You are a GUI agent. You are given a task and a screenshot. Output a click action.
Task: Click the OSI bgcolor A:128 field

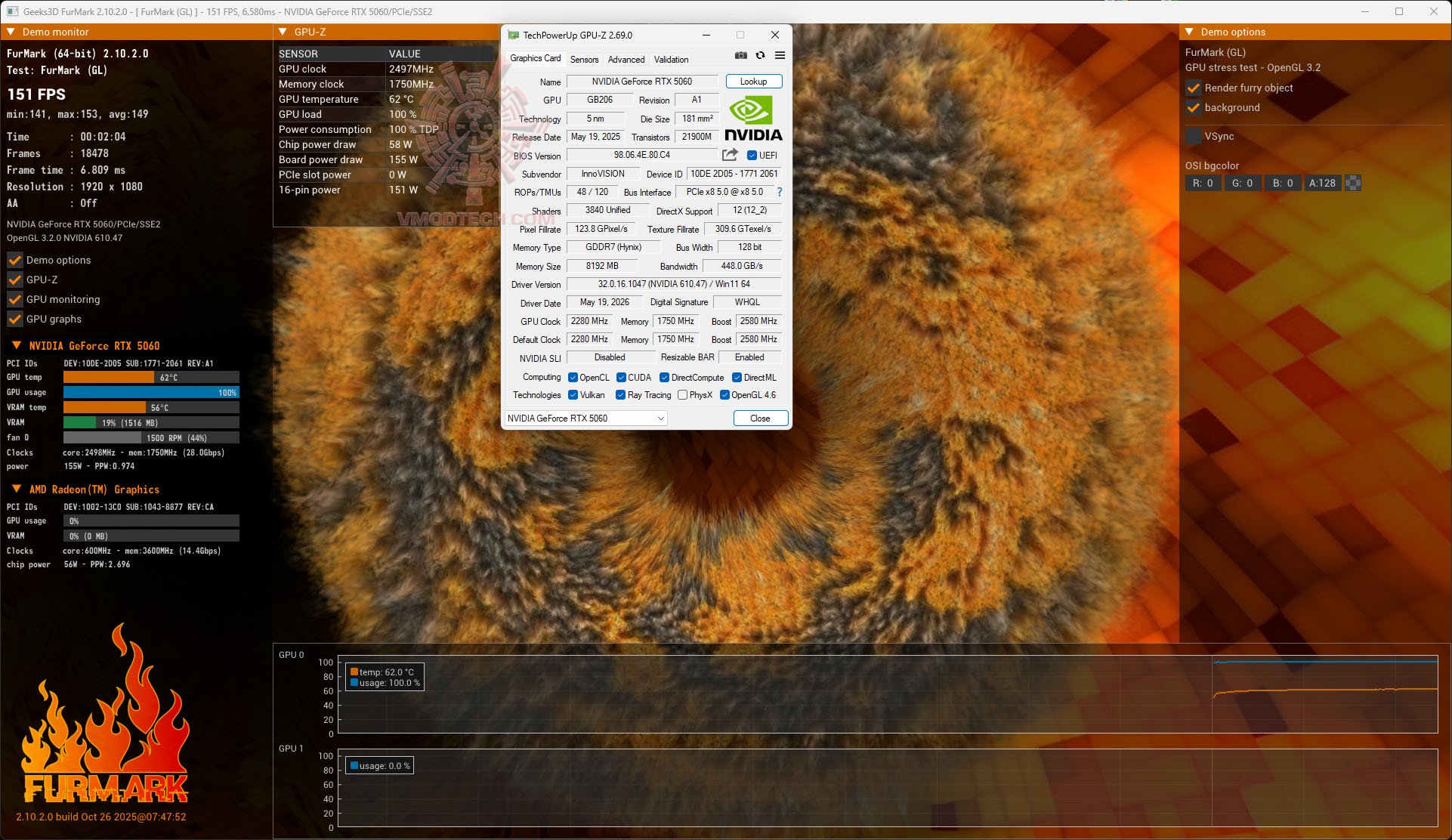pyautogui.click(x=1323, y=183)
